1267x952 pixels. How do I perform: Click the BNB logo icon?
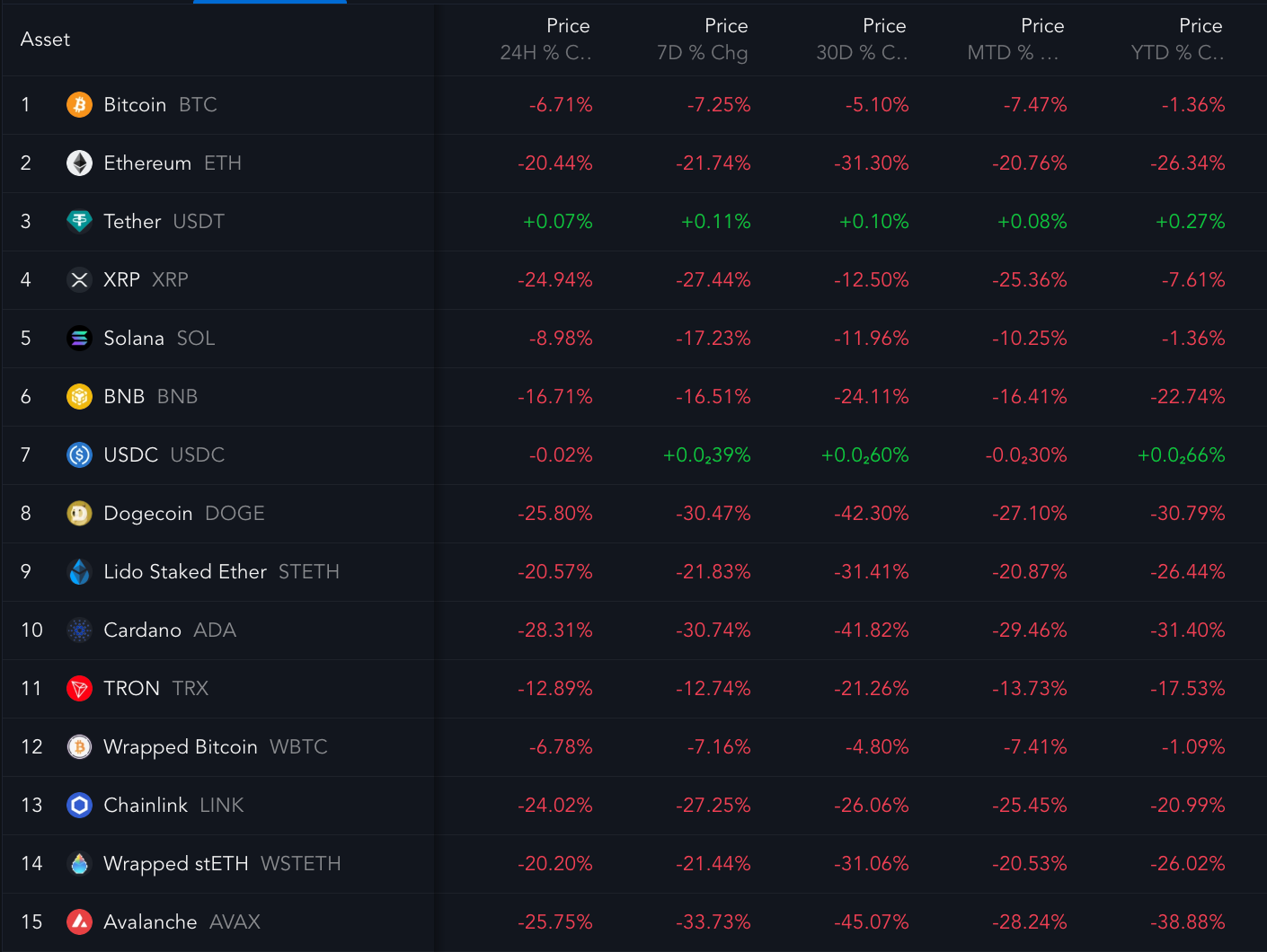click(79, 397)
